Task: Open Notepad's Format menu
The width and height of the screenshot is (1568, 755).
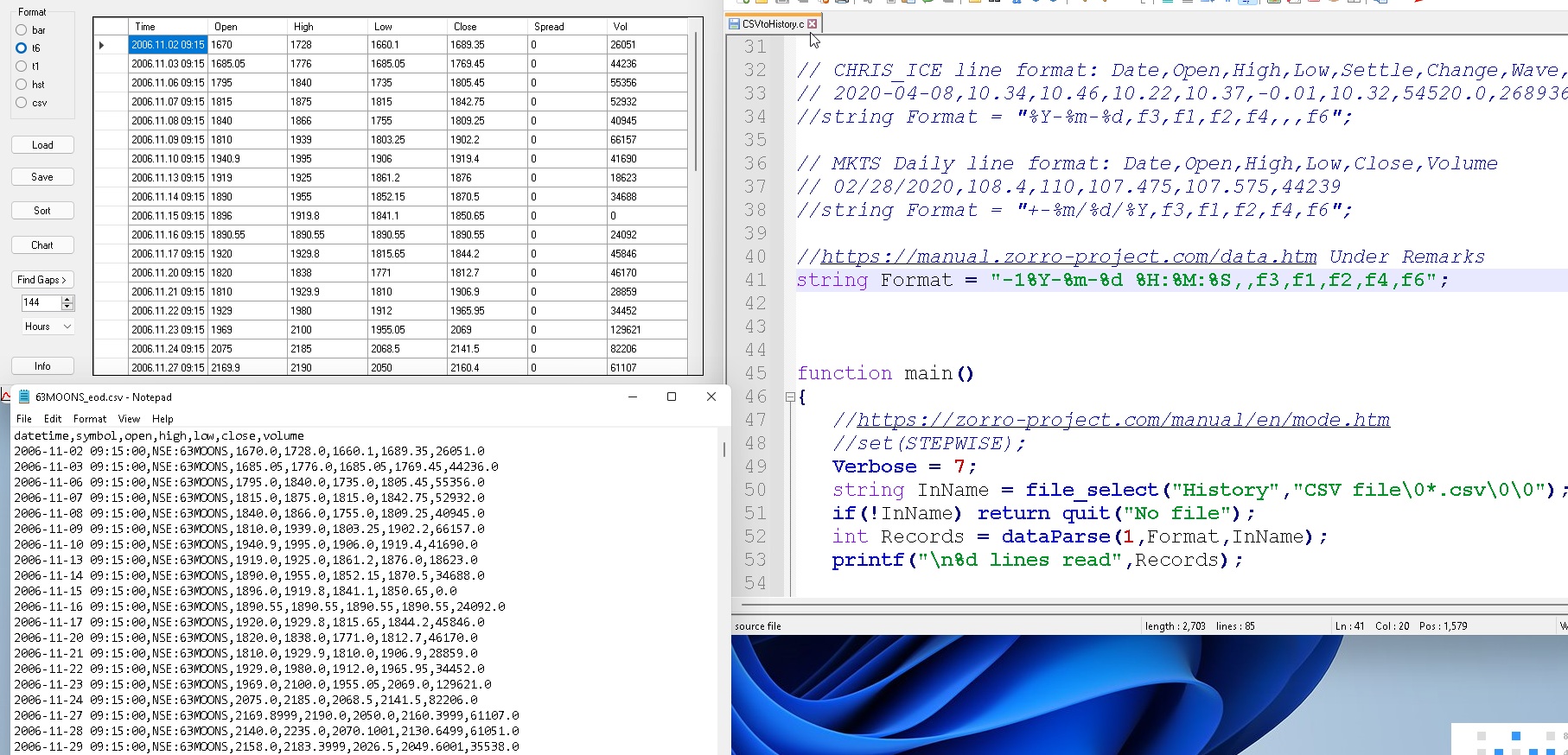Action: [90, 419]
